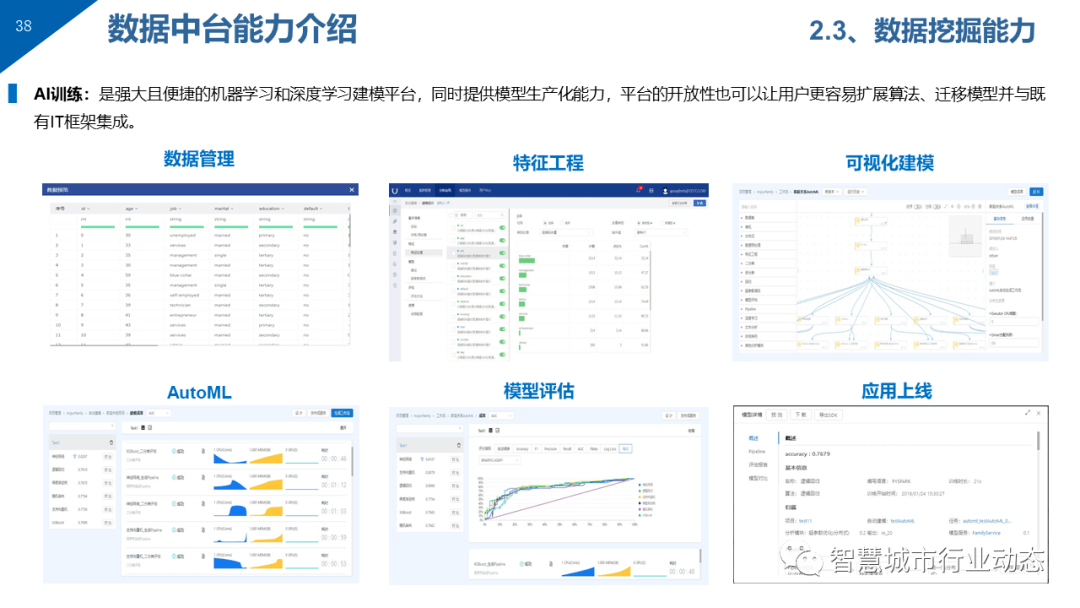Open the Pipeline section in model detail dialog
The image size is (1080, 608).
coord(757,452)
